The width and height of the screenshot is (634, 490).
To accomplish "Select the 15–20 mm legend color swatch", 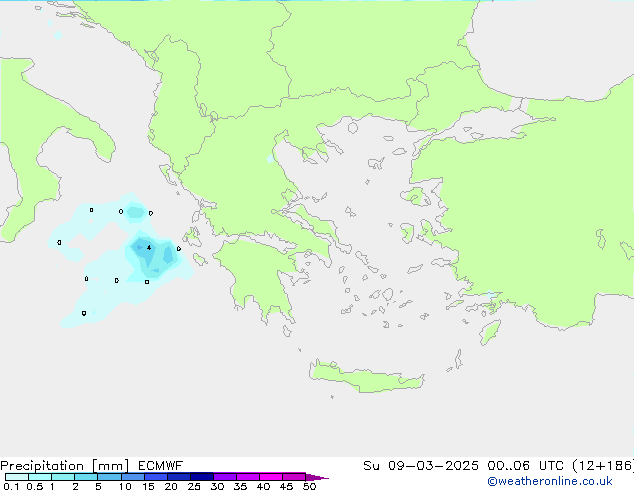I will (156, 477).
